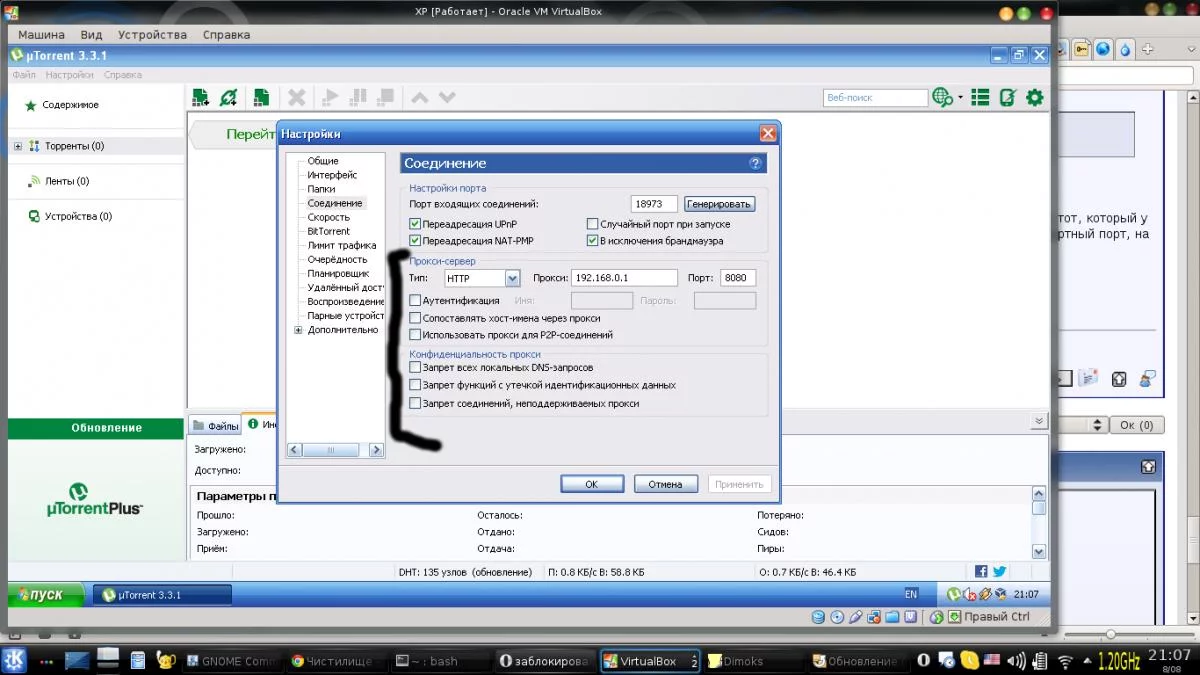Enable Запрет всех локальных DNS-запросов

tap(415, 368)
